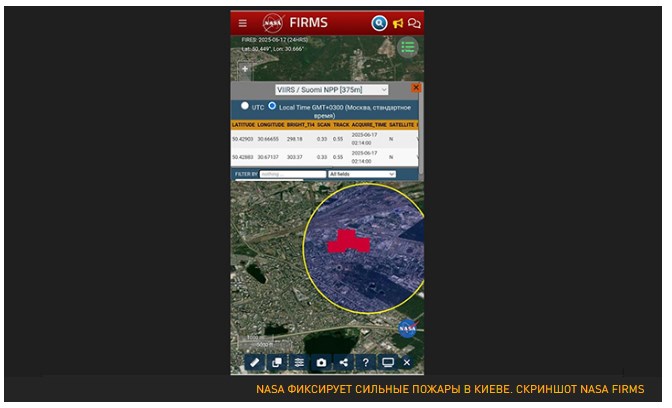Select the measure ruler tool
Image resolution: width=672 pixels, height=408 pixels.
(254, 363)
